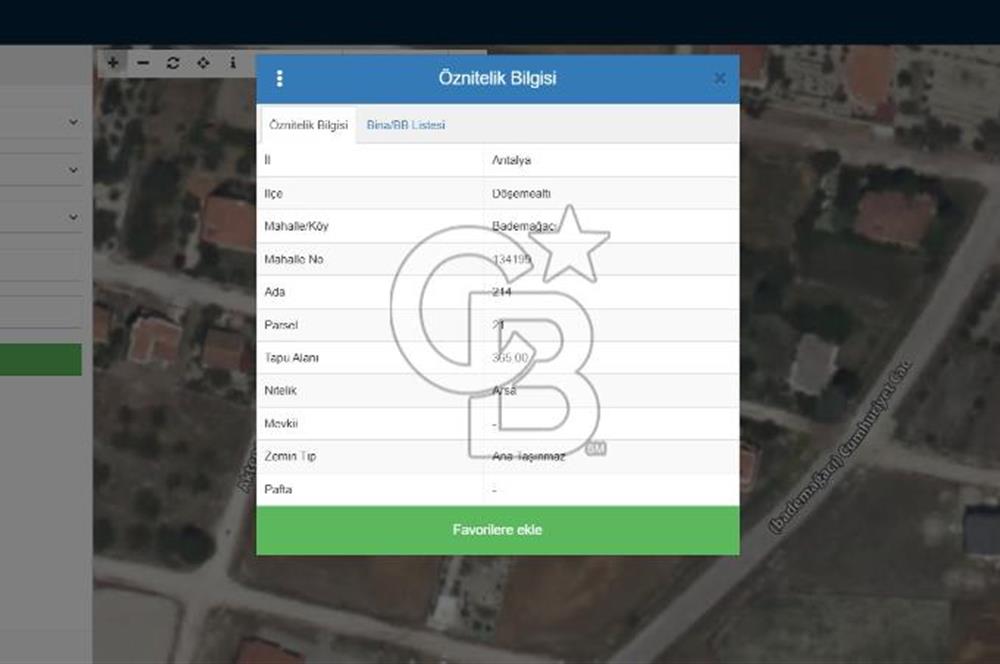Close the Öznitelik Bilgisi dialog
1000x664 pixels.
click(719, 79)
